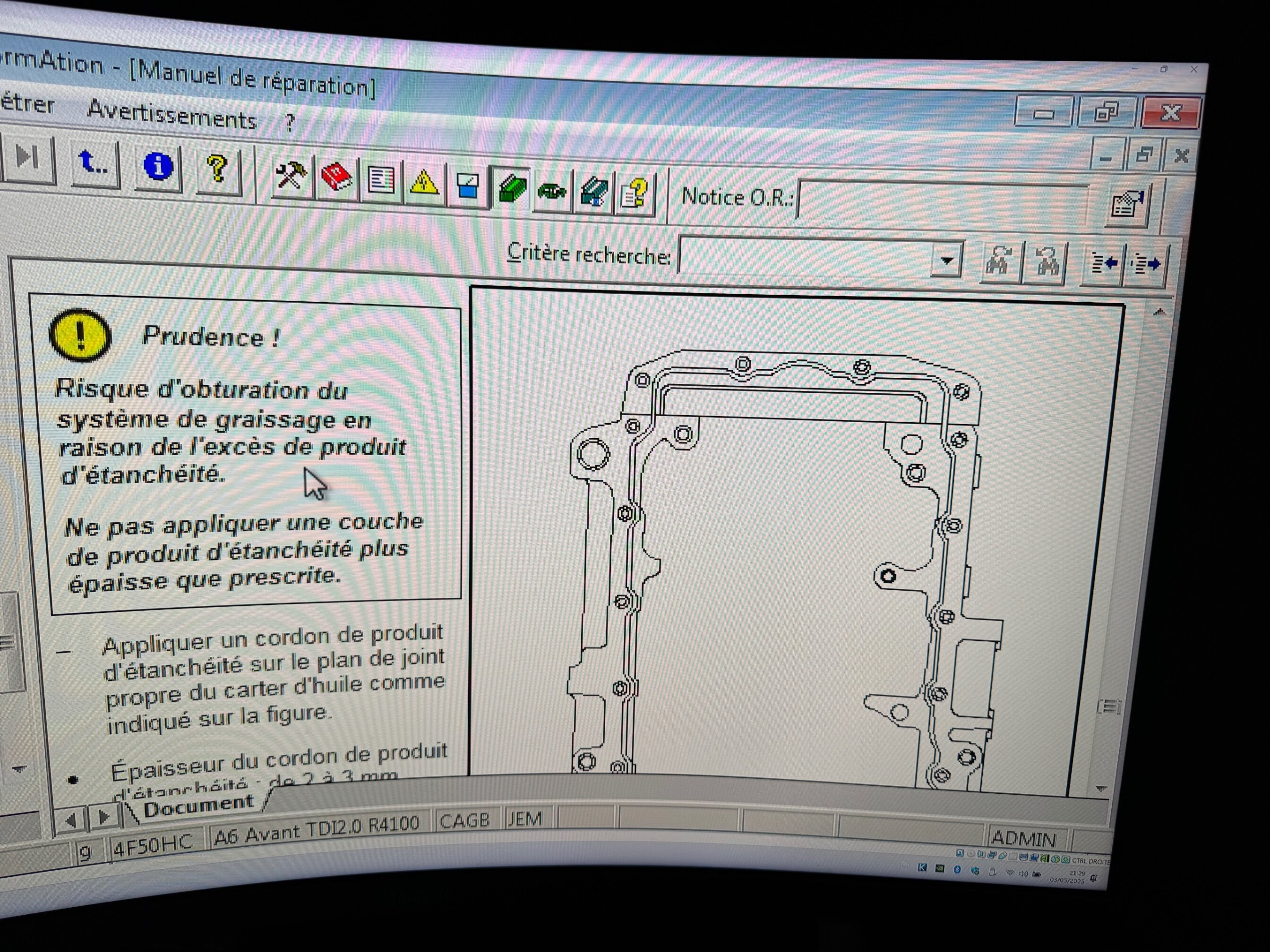
Task: Click the skip-to-end arrow toolbar button
Action: coord(27,157)
